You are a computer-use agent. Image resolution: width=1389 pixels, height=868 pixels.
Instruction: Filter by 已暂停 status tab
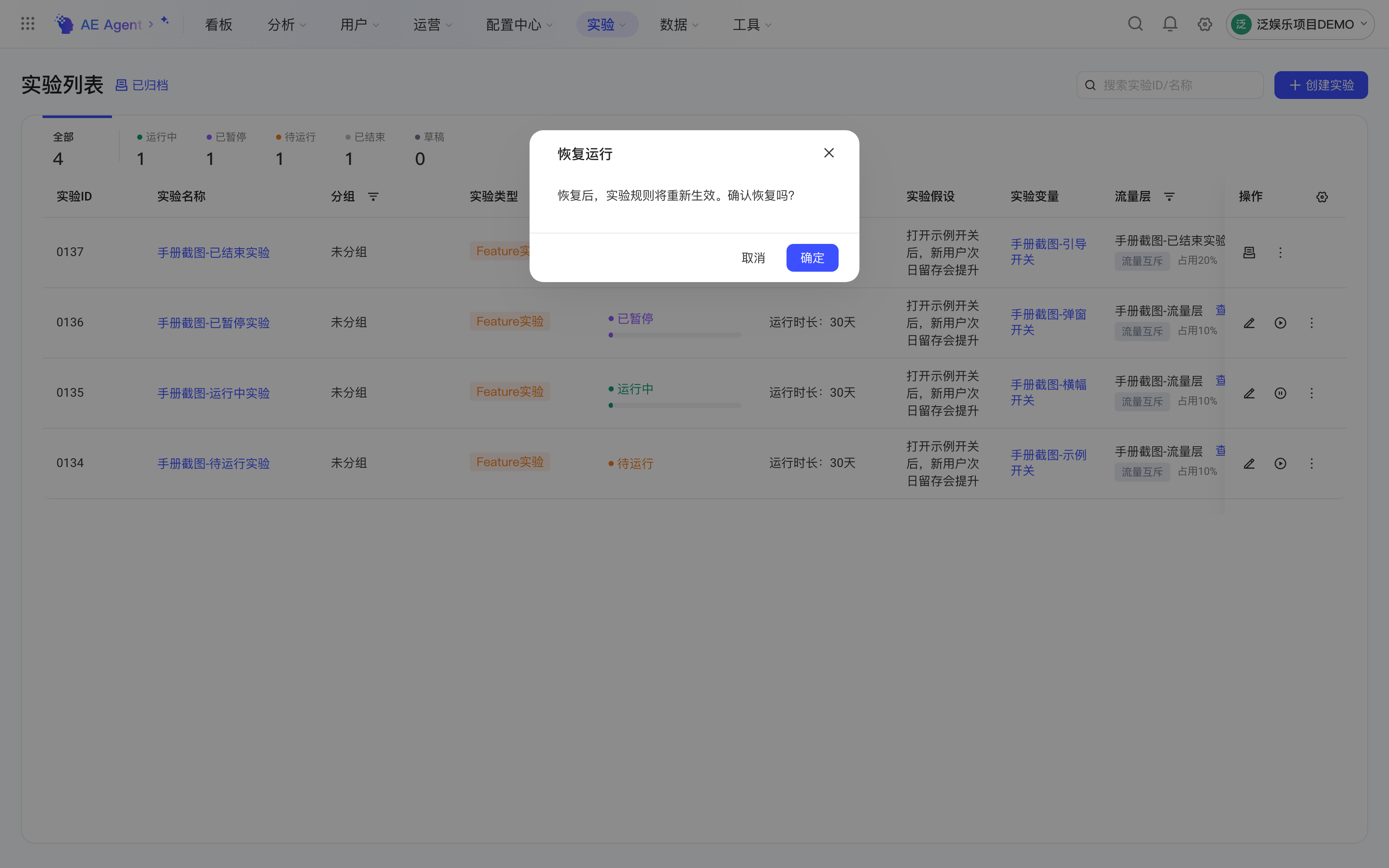click(x=226, y=149)
